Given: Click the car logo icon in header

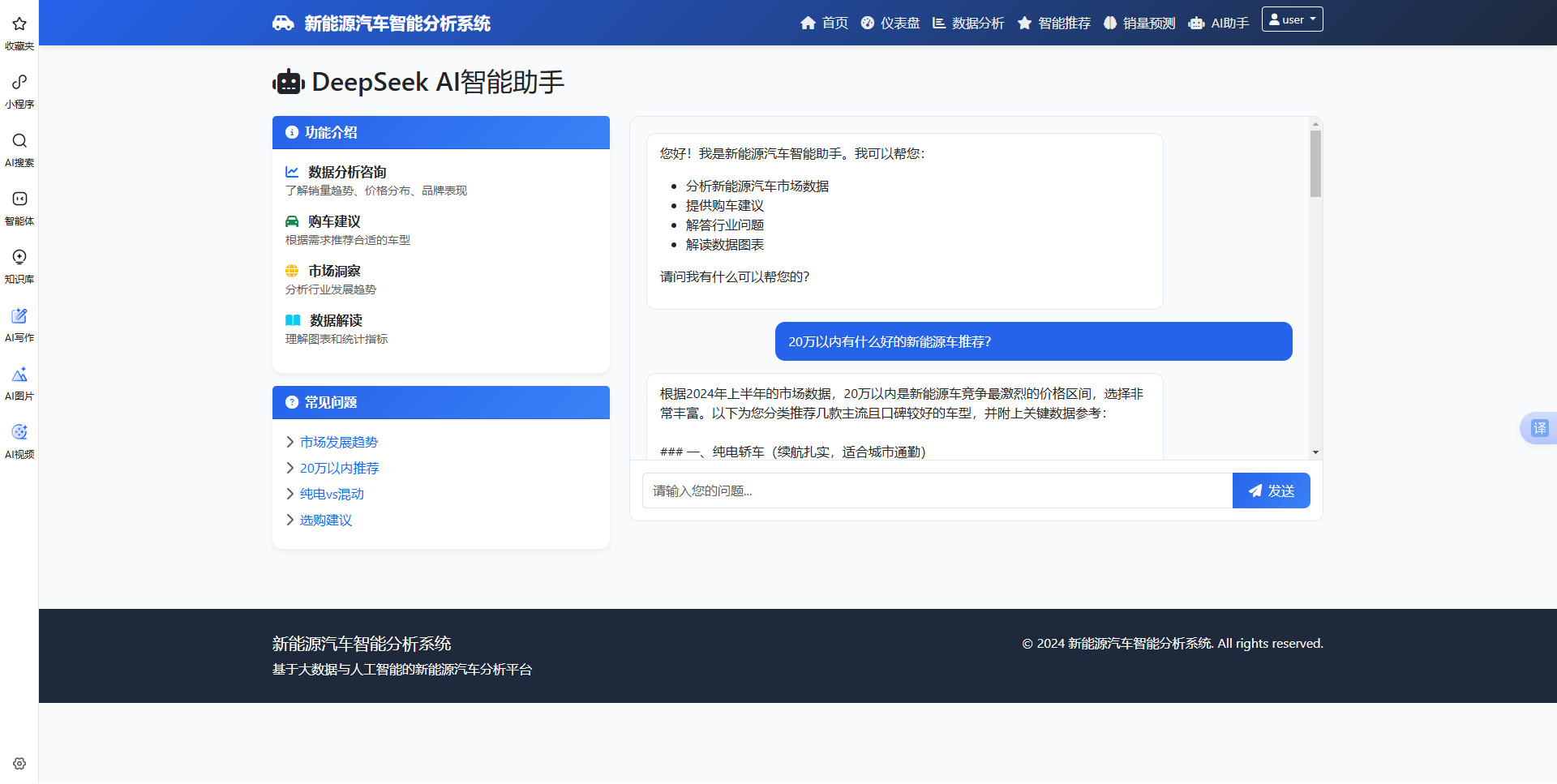Looking at the screenshot, I should click(283, 23).
